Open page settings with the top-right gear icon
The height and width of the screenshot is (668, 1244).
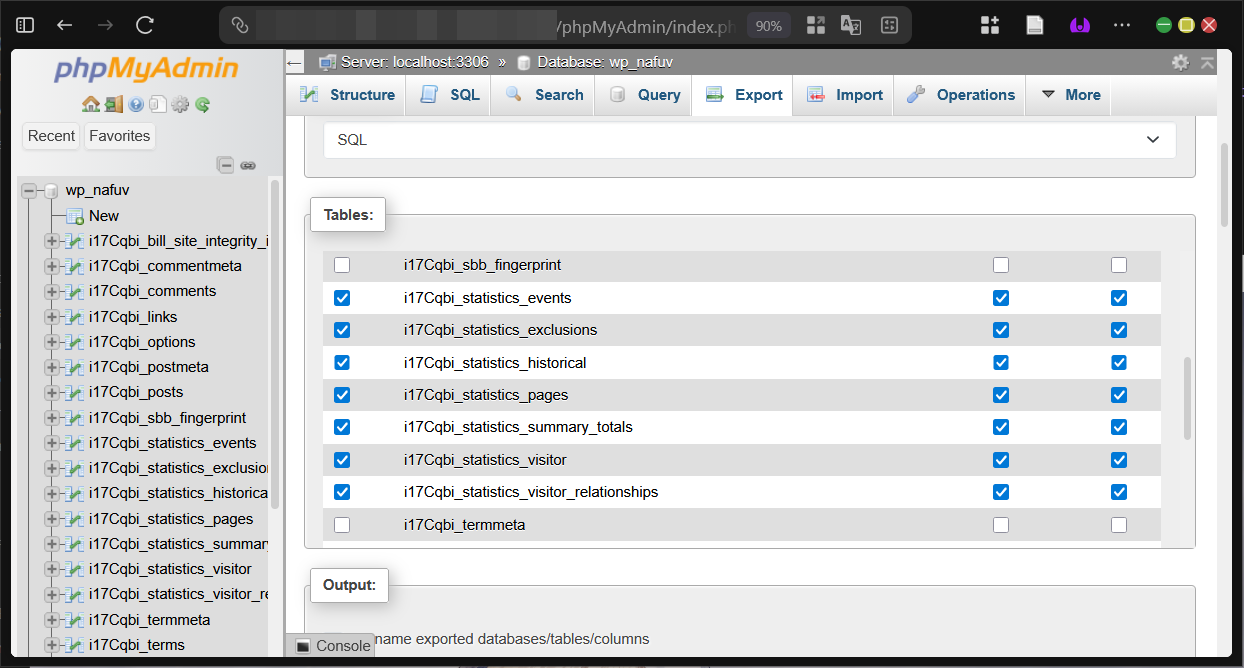(1181, 61)
